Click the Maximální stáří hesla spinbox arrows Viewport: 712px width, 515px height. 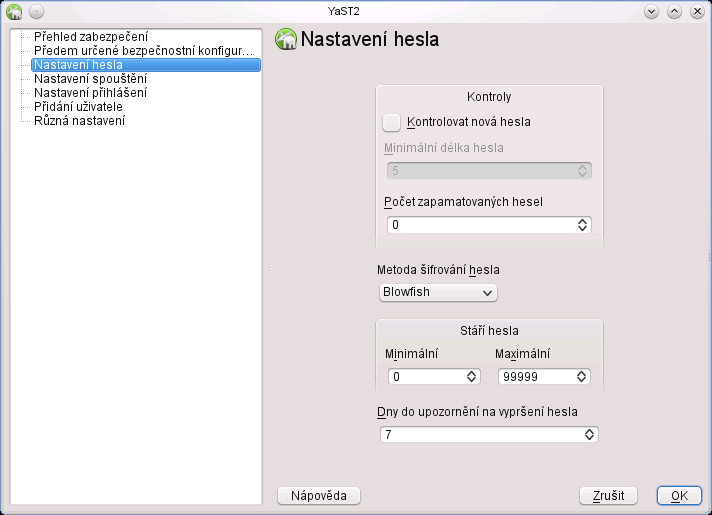click(581, 376)
